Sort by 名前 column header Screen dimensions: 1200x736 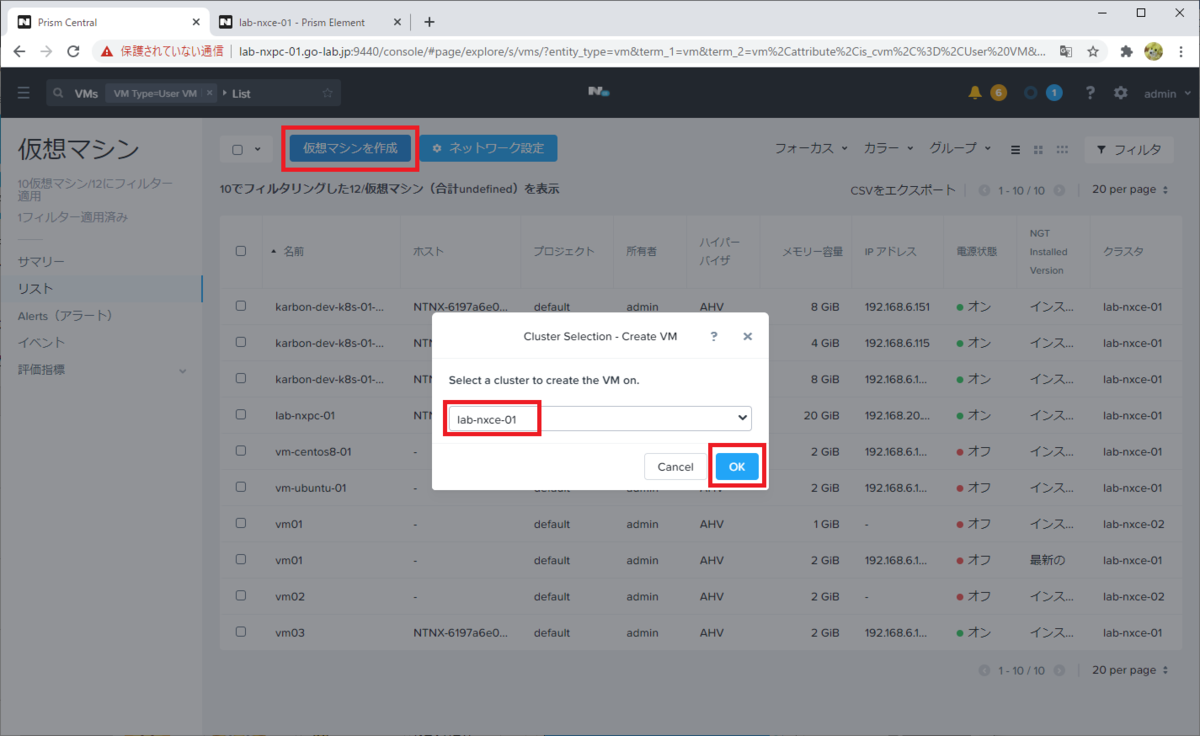(293, 251)
